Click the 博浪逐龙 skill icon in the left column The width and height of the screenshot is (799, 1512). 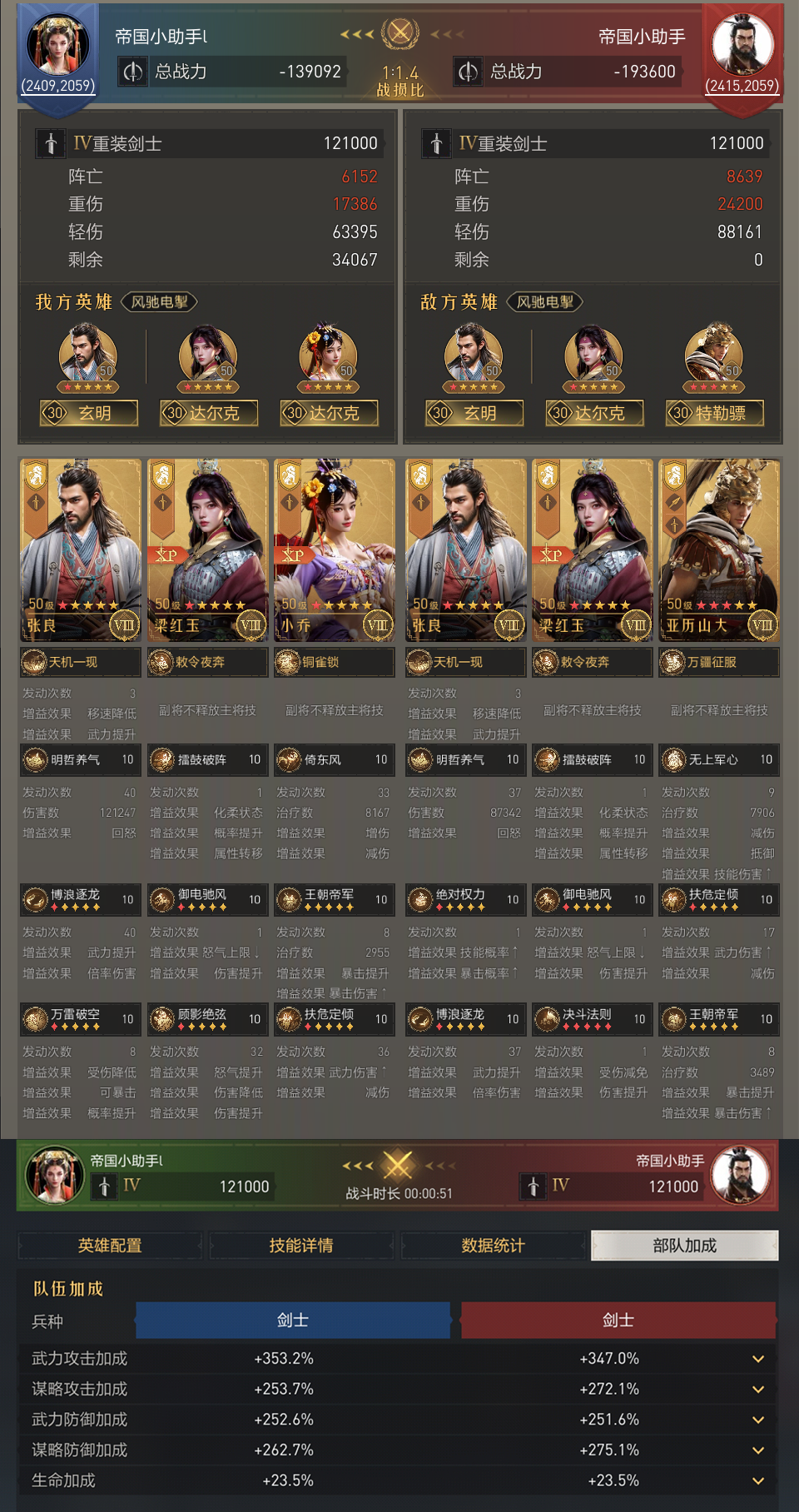click(35, 899)
